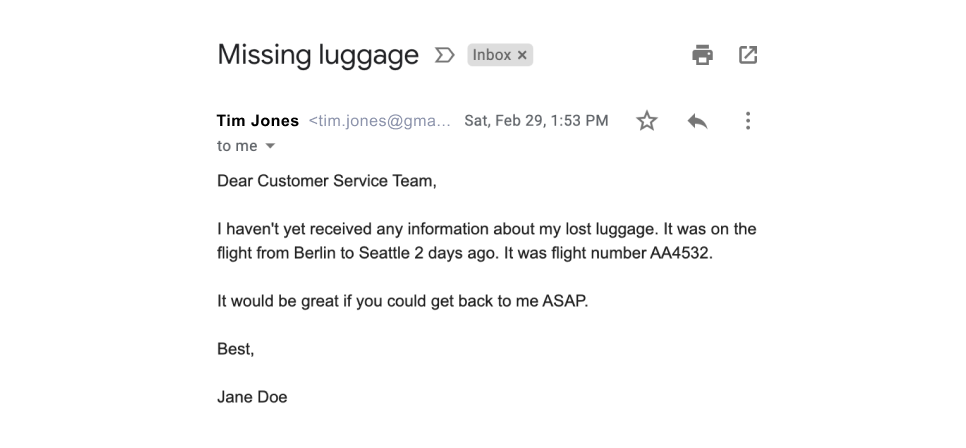The image size is (966, 448).
Task: Click the Jane Doe signature
Action: (x=252, y=397)
